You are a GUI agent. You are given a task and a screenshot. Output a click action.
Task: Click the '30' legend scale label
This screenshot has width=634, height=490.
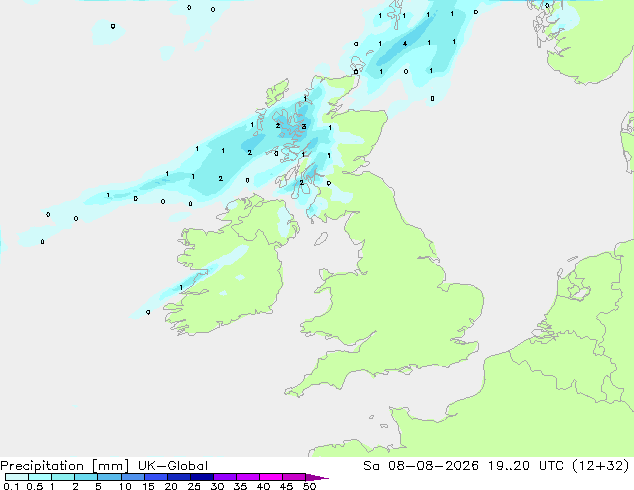click(217, 486)
